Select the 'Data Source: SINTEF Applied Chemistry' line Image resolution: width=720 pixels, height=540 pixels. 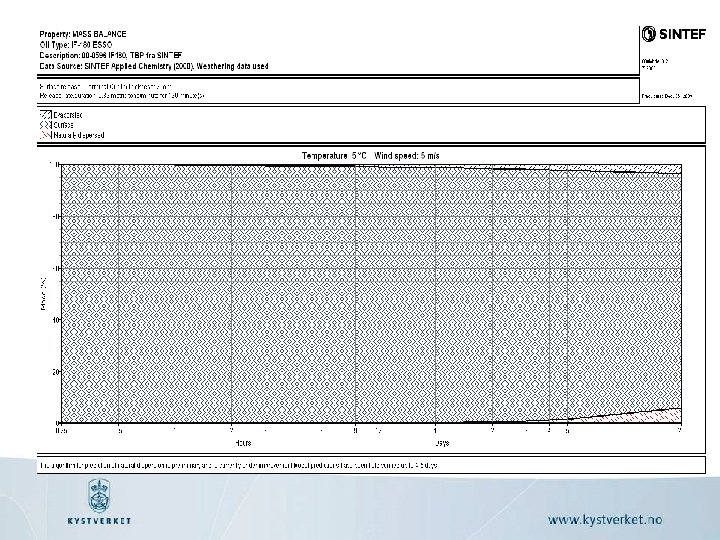(x=154, y=66)
